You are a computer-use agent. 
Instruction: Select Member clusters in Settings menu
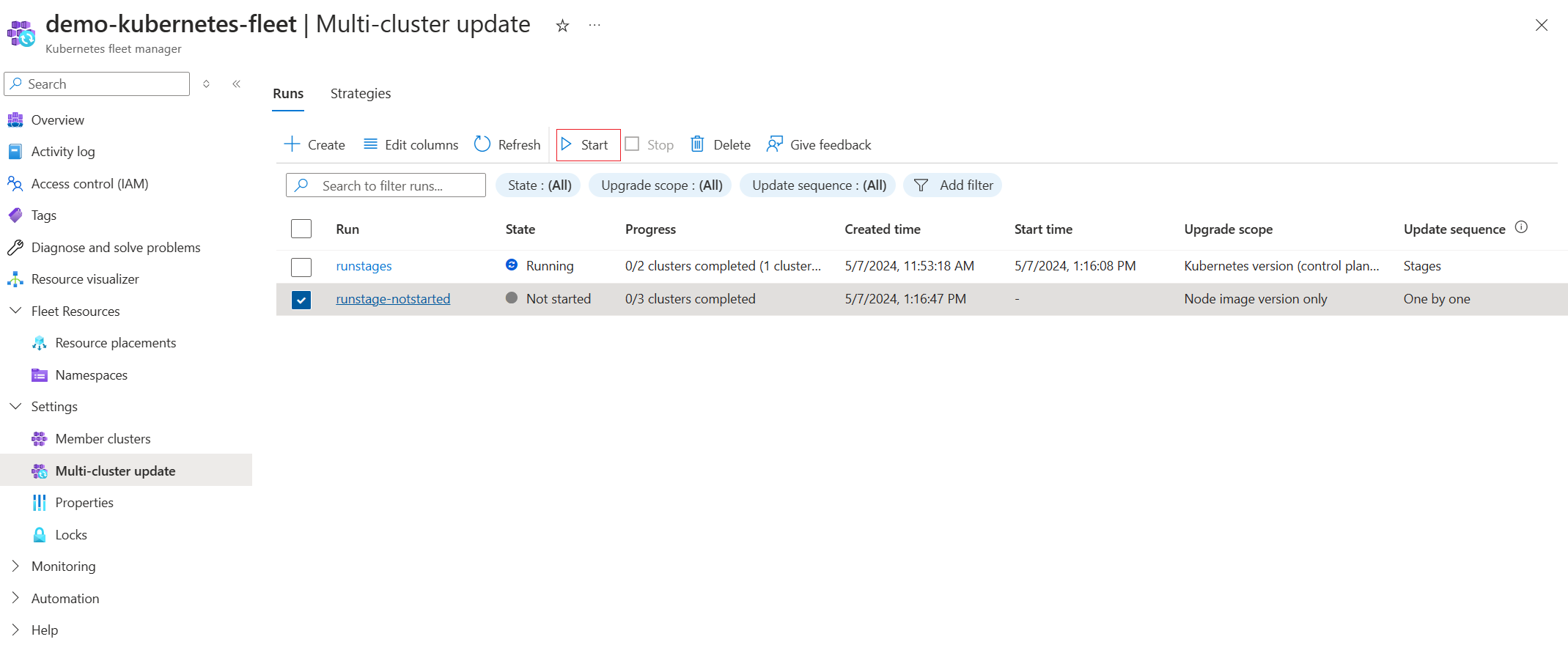[103, 439]
